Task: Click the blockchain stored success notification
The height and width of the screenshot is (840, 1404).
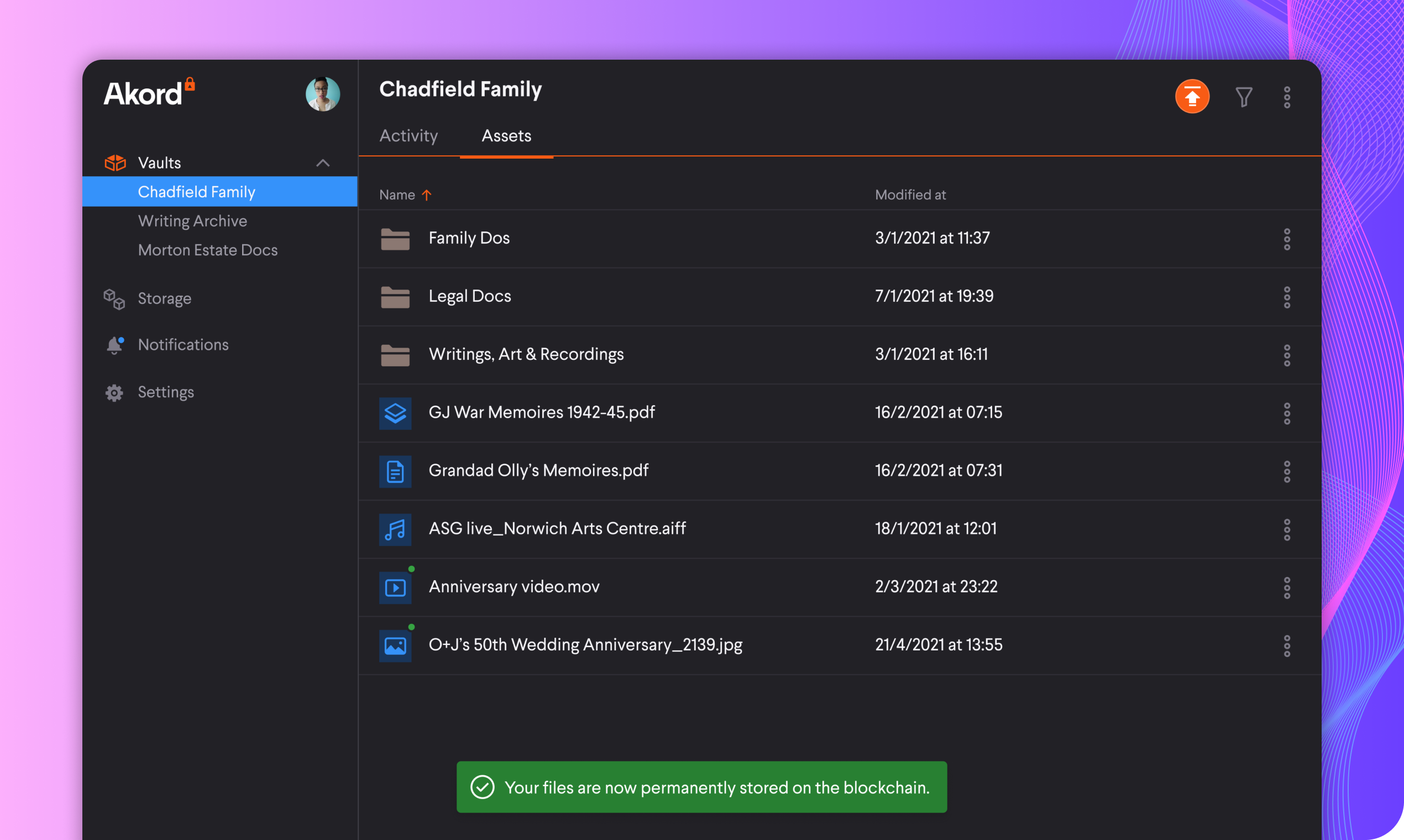Action: [x=701, y=787]
